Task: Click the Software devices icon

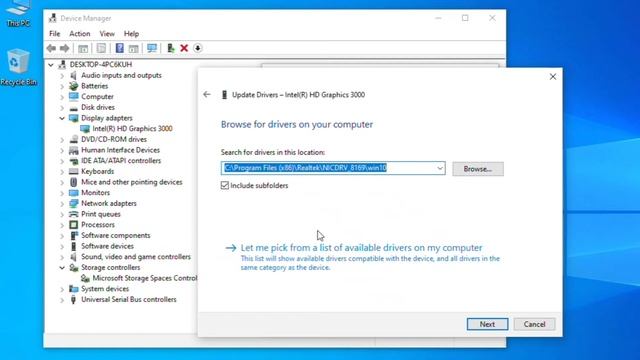Action: click(x=73, y=246)
